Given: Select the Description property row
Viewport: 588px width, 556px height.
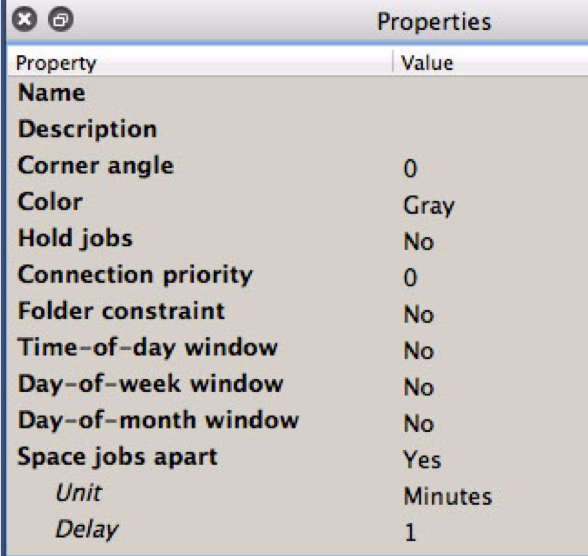Looking at the screenshot, I should click(298, 129).
